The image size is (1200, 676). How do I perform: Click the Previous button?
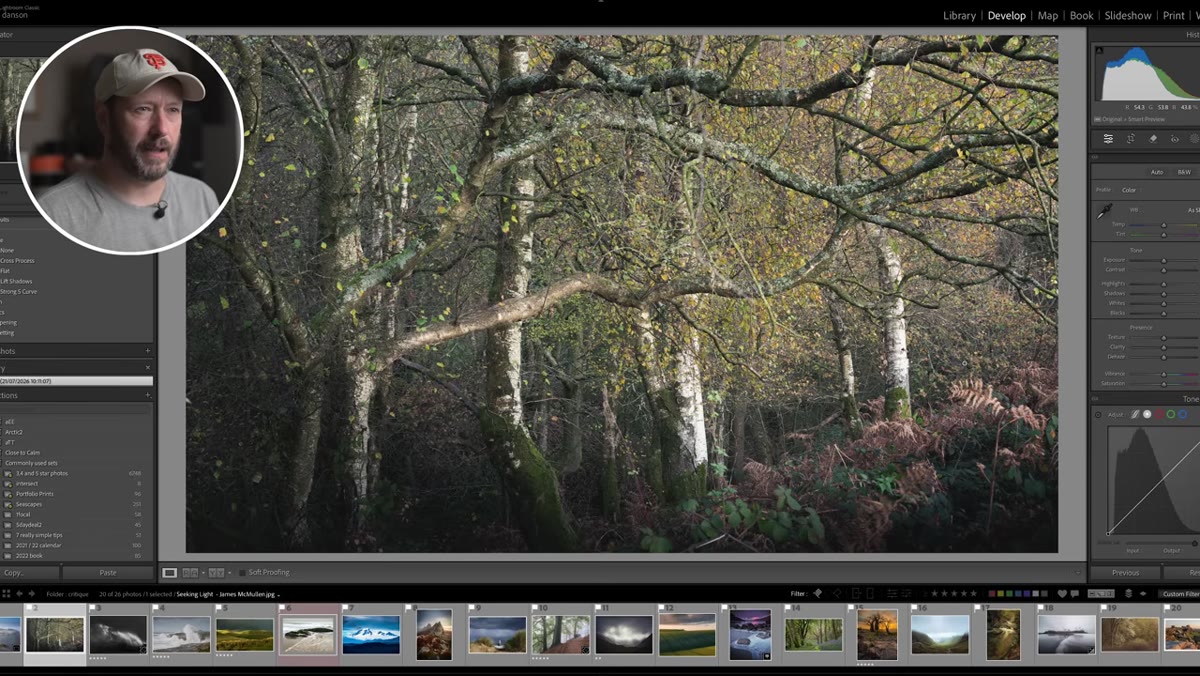pos(1125,573)
